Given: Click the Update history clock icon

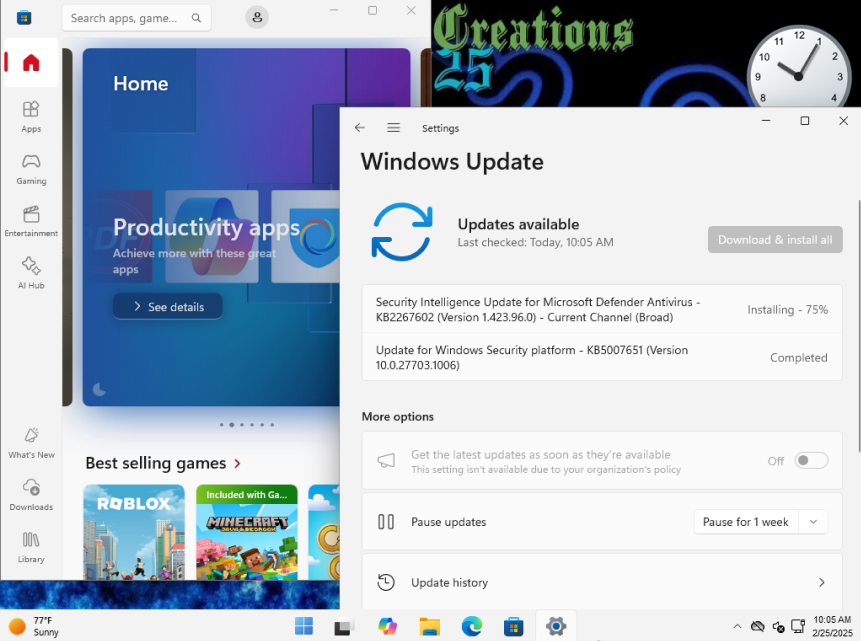Looking at the screenshot, I should tap(386, 582).
